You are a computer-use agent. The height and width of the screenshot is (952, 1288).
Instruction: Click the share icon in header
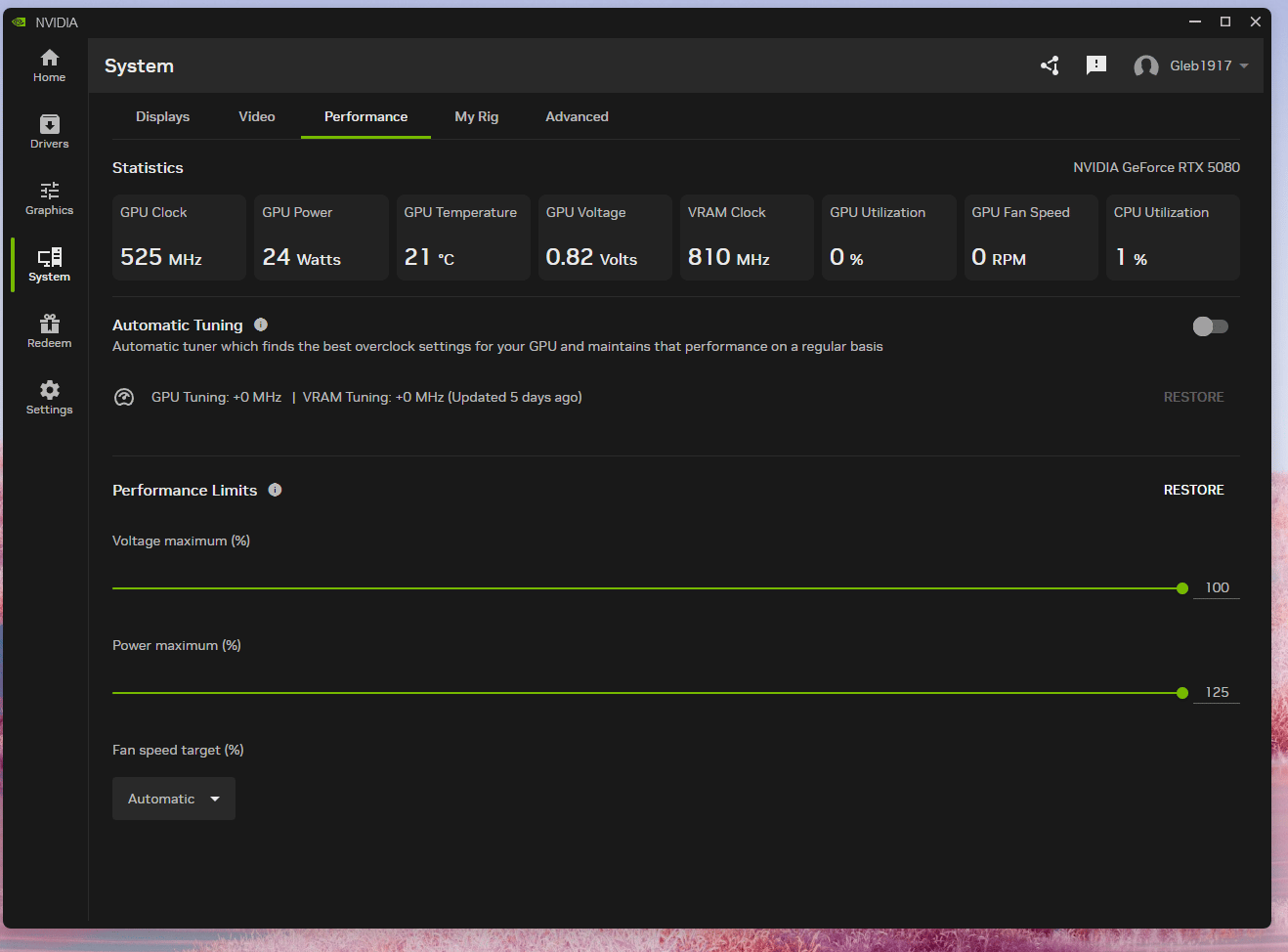pyautogui.click(x=1050, y=65)
